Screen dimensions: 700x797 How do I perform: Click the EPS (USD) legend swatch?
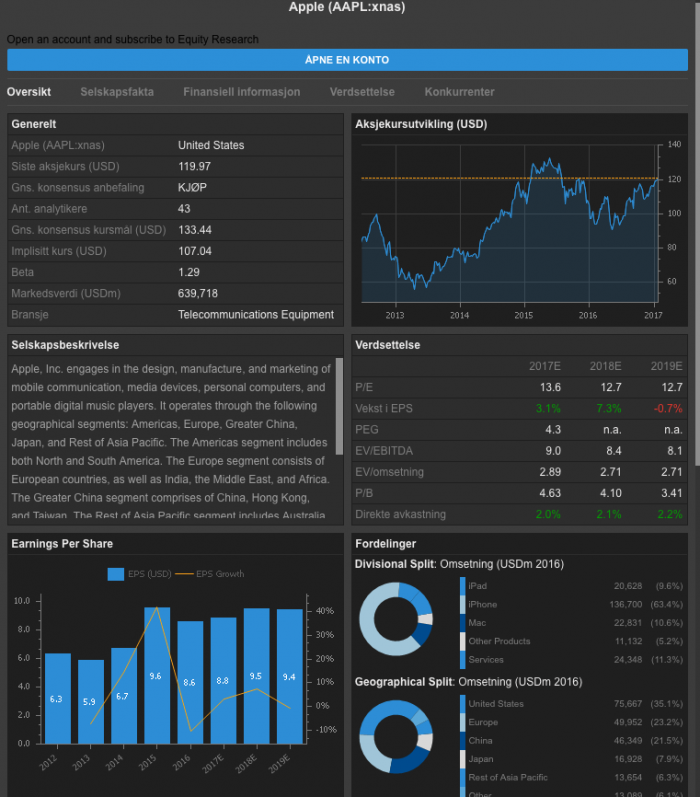click(x=116, y=574)
